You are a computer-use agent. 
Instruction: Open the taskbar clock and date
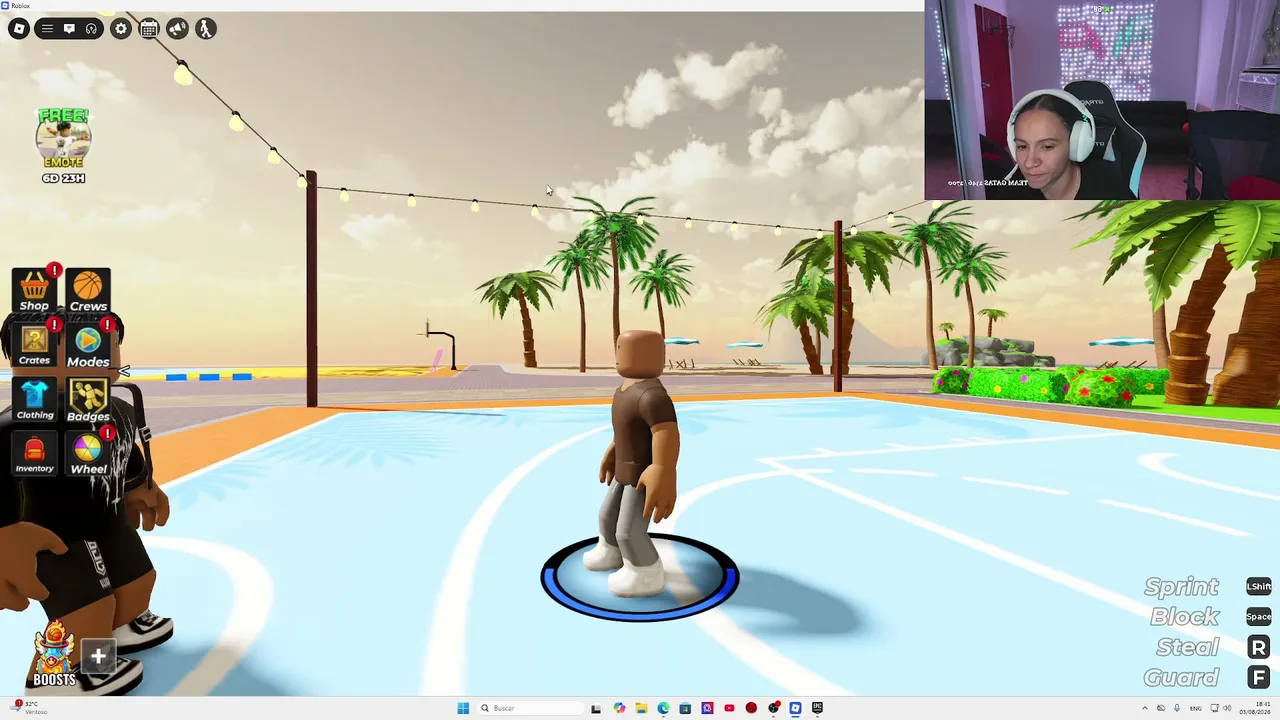coord(1255,708)
